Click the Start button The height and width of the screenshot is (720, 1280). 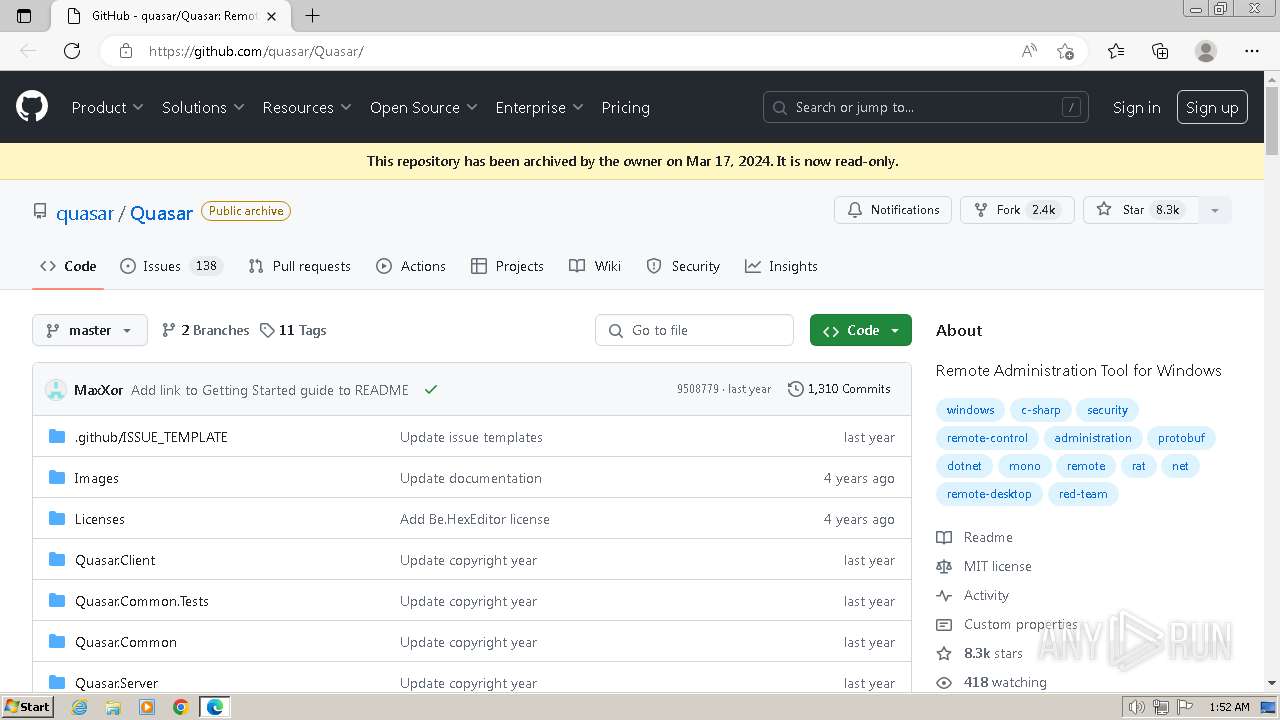click(27, 707)
